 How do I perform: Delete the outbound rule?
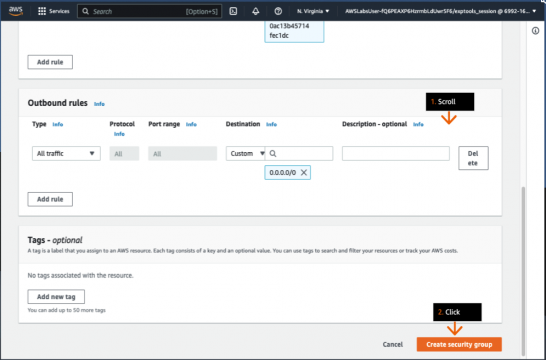473,158
